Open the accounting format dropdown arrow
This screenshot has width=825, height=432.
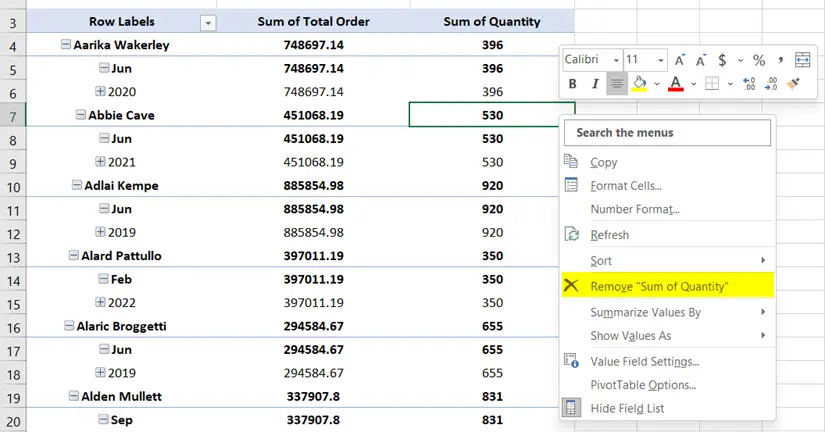740,60
